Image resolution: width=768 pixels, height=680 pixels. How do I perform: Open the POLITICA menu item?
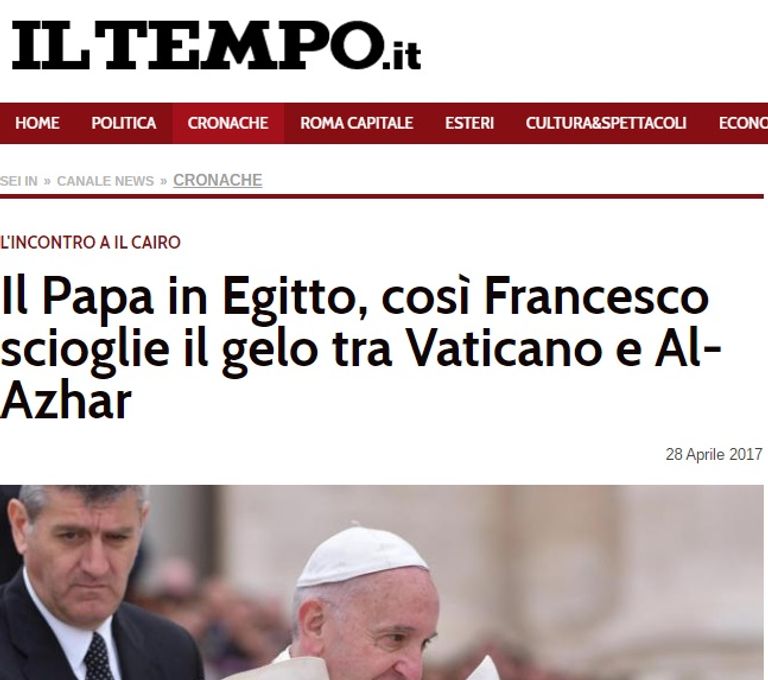coord(123,123)
